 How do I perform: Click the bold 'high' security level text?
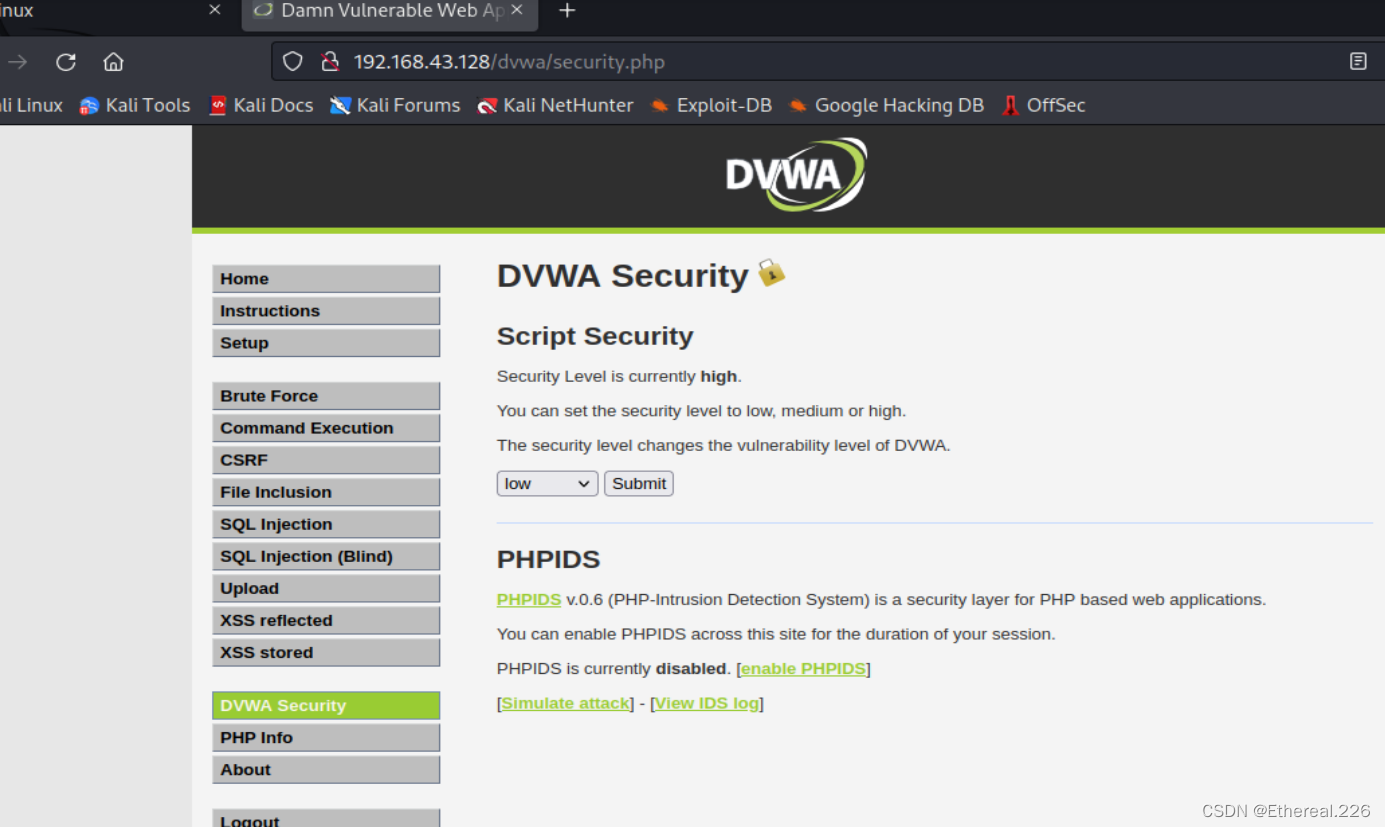pos(719,377)
